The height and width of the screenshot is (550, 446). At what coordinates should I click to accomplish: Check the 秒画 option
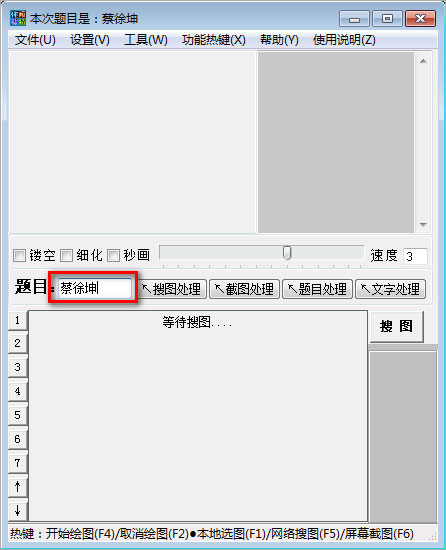(x=113, y=255)
